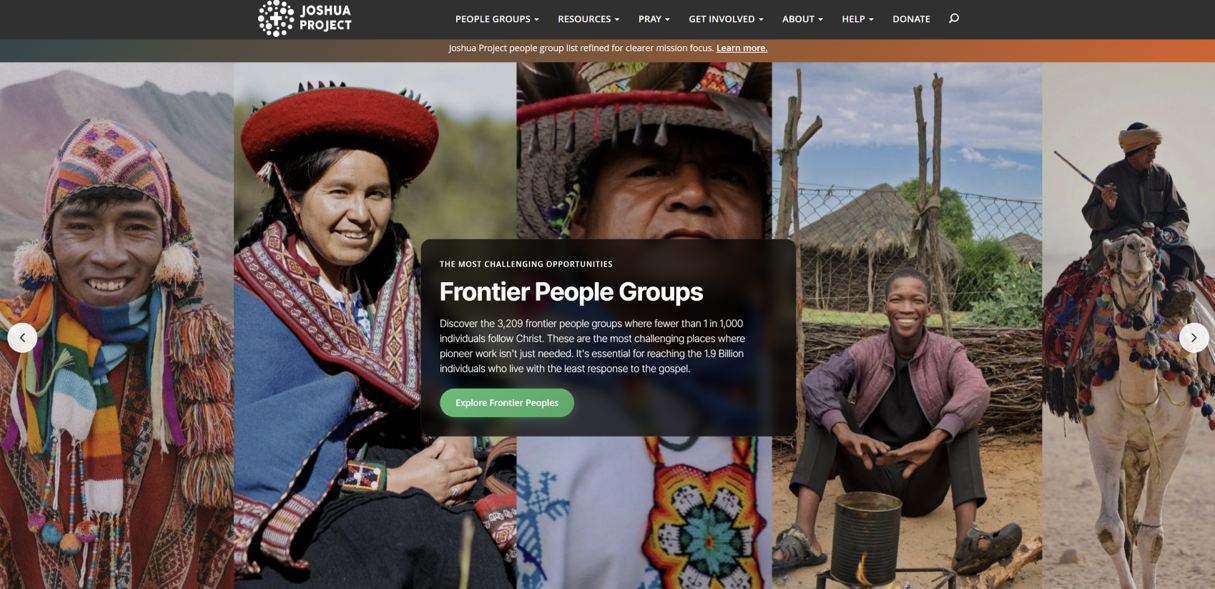The height and width of the screenshot is (589, 1215).
Task: Click the Explore Frontier Peoples button
Action: [507, 403]
